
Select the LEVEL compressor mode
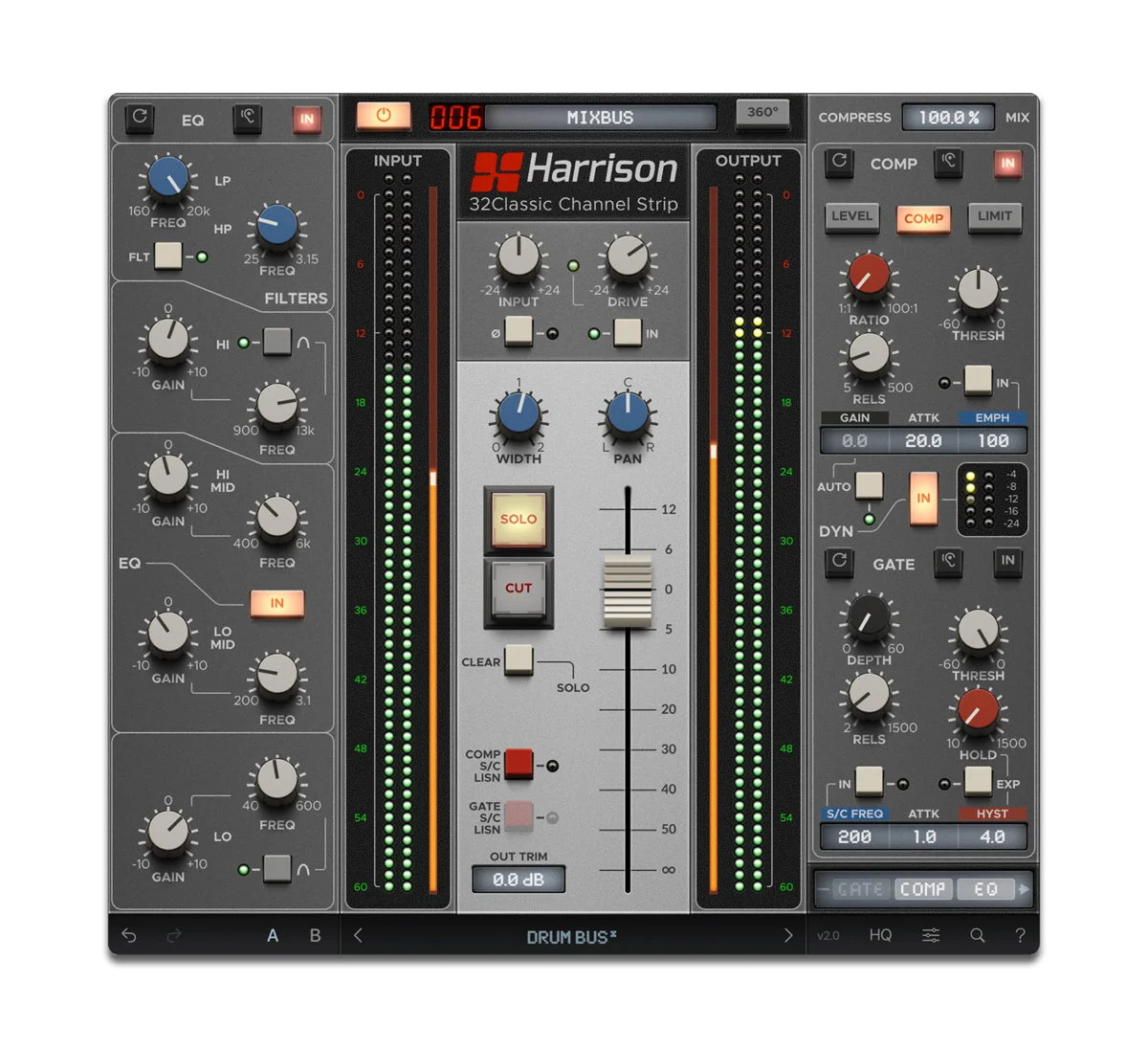click(x=851, y=217)
